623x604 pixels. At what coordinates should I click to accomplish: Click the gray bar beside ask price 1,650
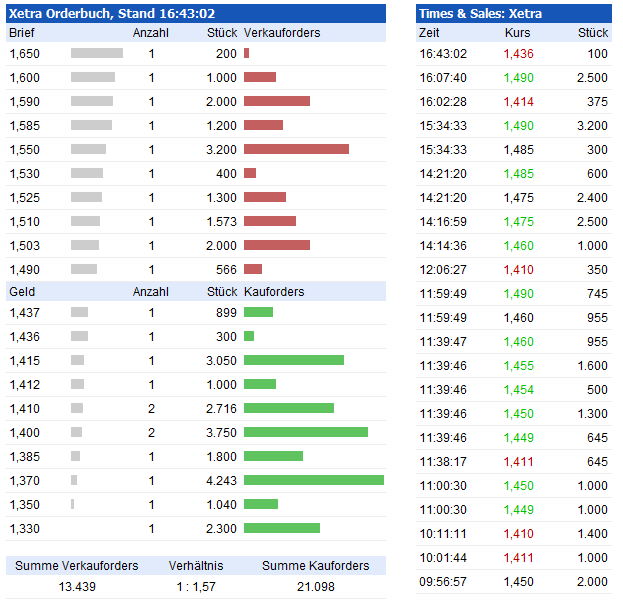pos(96,53)
